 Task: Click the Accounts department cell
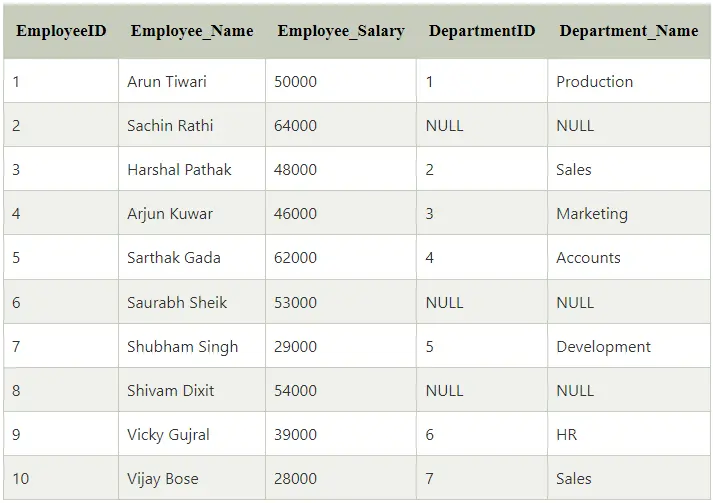tap(629, 257)
